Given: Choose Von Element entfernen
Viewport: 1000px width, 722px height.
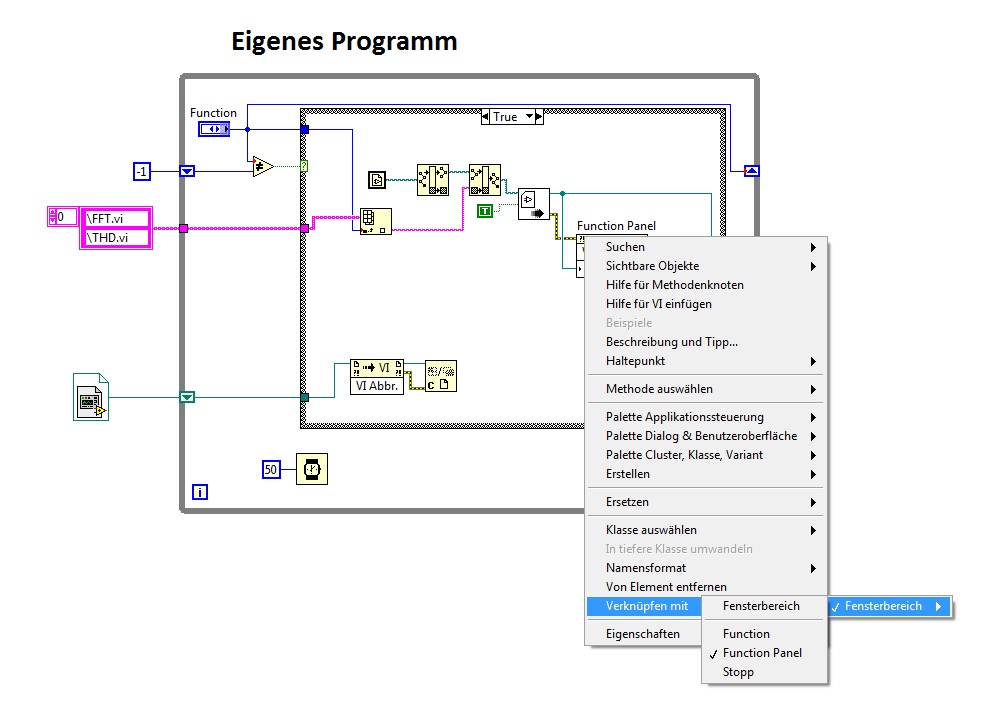Looking at the screenshot, I should pyautogui.click(x=706, y=587).
